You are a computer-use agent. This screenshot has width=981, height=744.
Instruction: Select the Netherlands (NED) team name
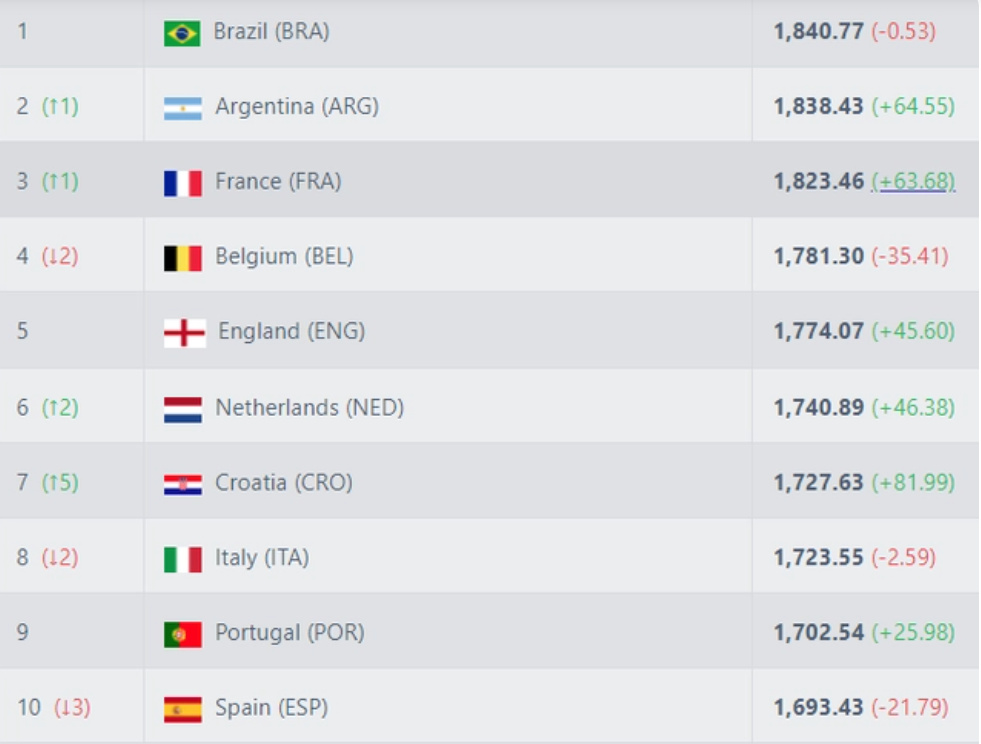click(310, 407)
